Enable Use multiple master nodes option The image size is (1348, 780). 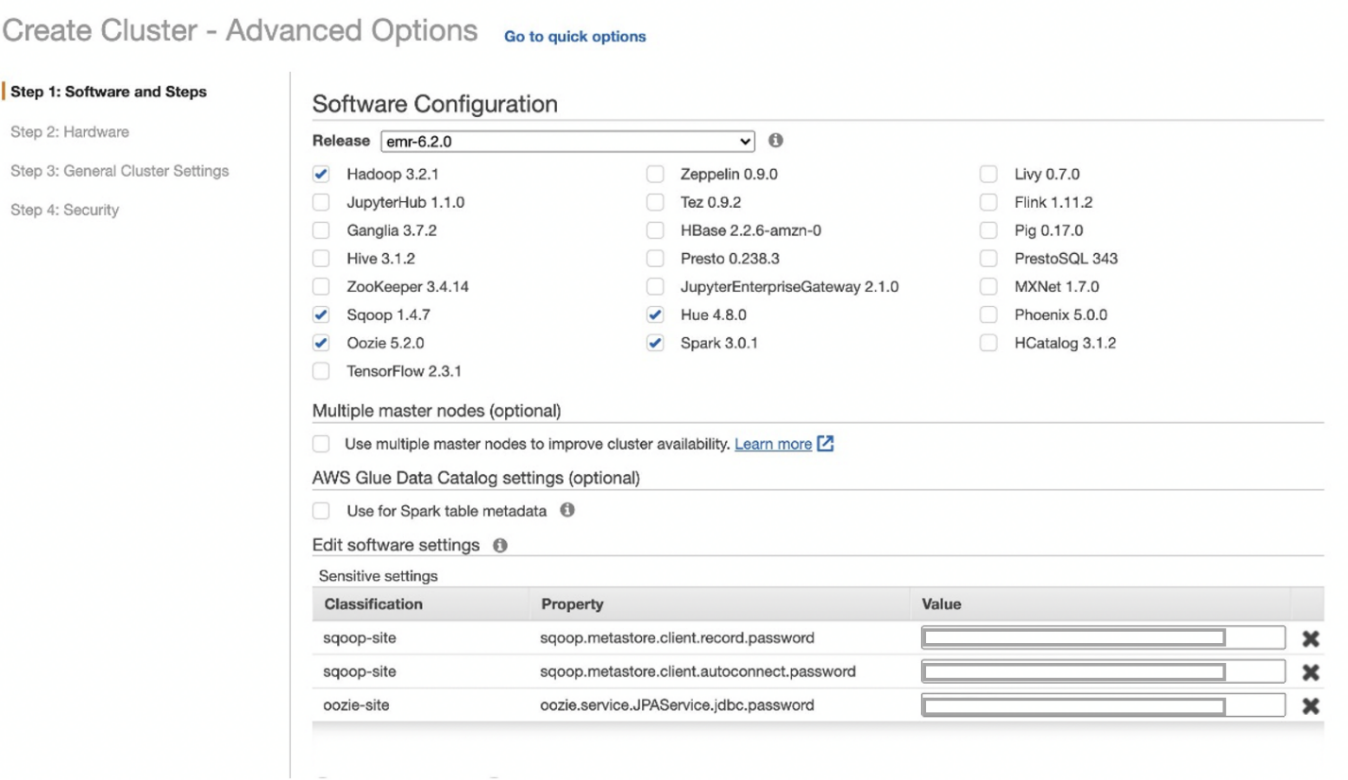321,443
